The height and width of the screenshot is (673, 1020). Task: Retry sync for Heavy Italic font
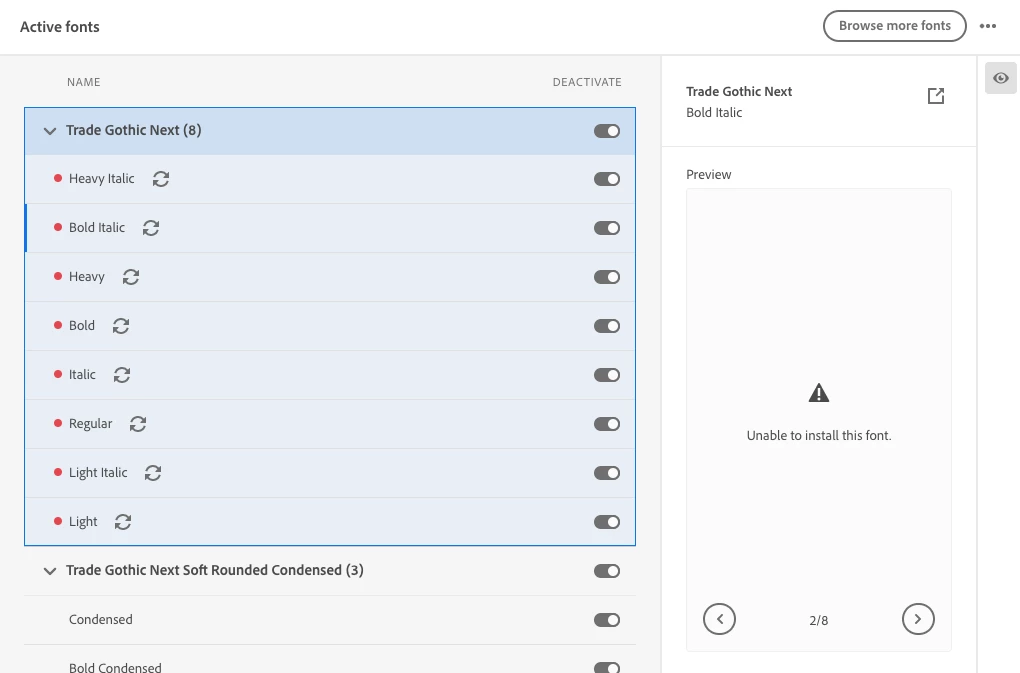(161, 179)
